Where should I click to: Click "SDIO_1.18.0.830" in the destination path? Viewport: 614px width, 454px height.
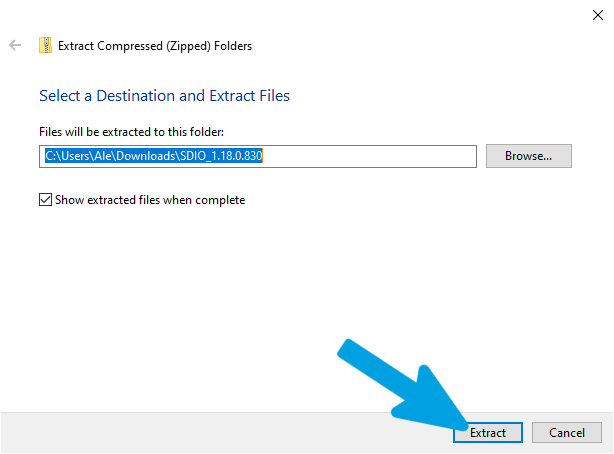221,156
